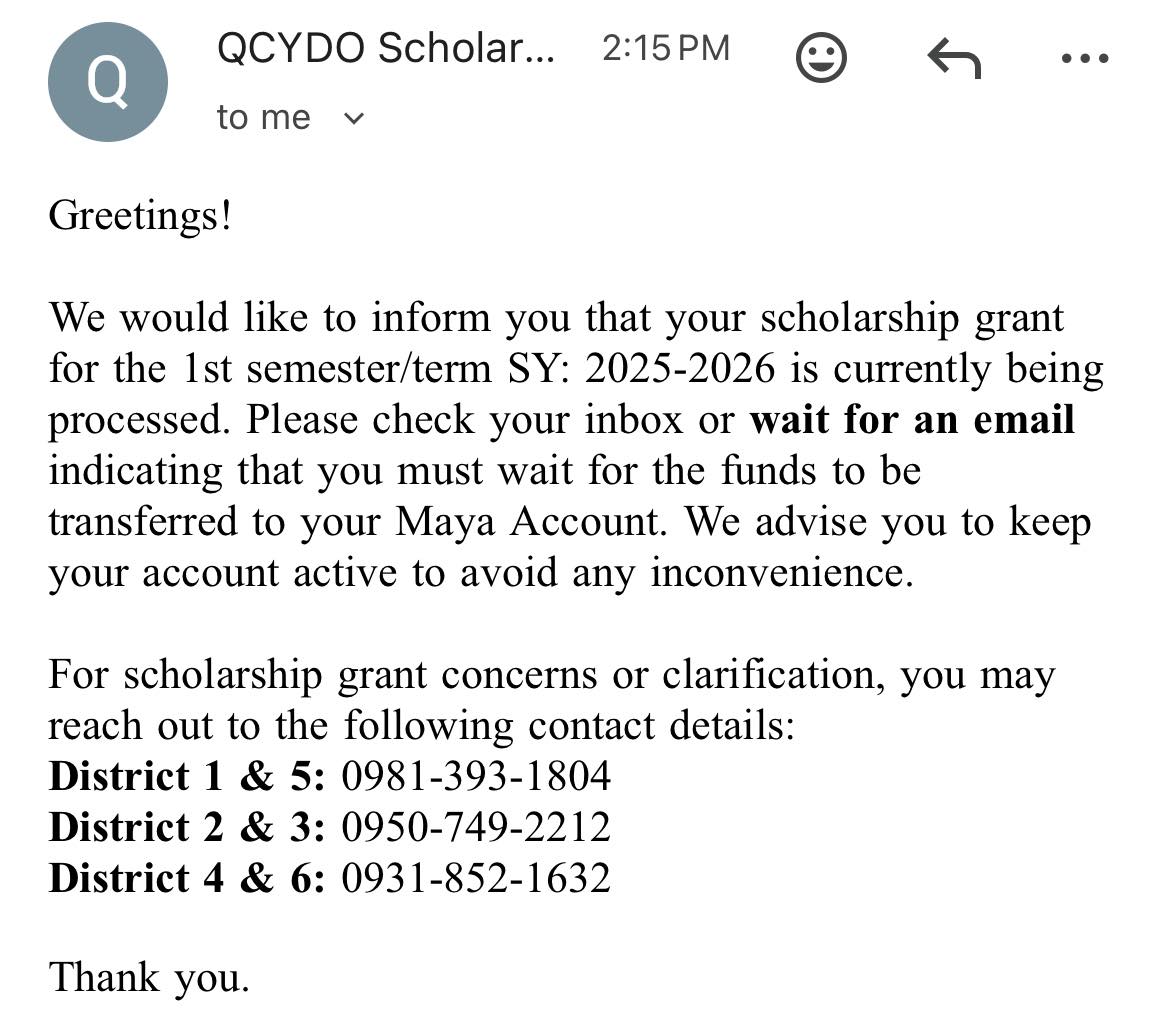This screenshot has width=1170, height=1028.
Task: Call District 1 & 5 number 0981-393-1804
Action: point(476,776)
